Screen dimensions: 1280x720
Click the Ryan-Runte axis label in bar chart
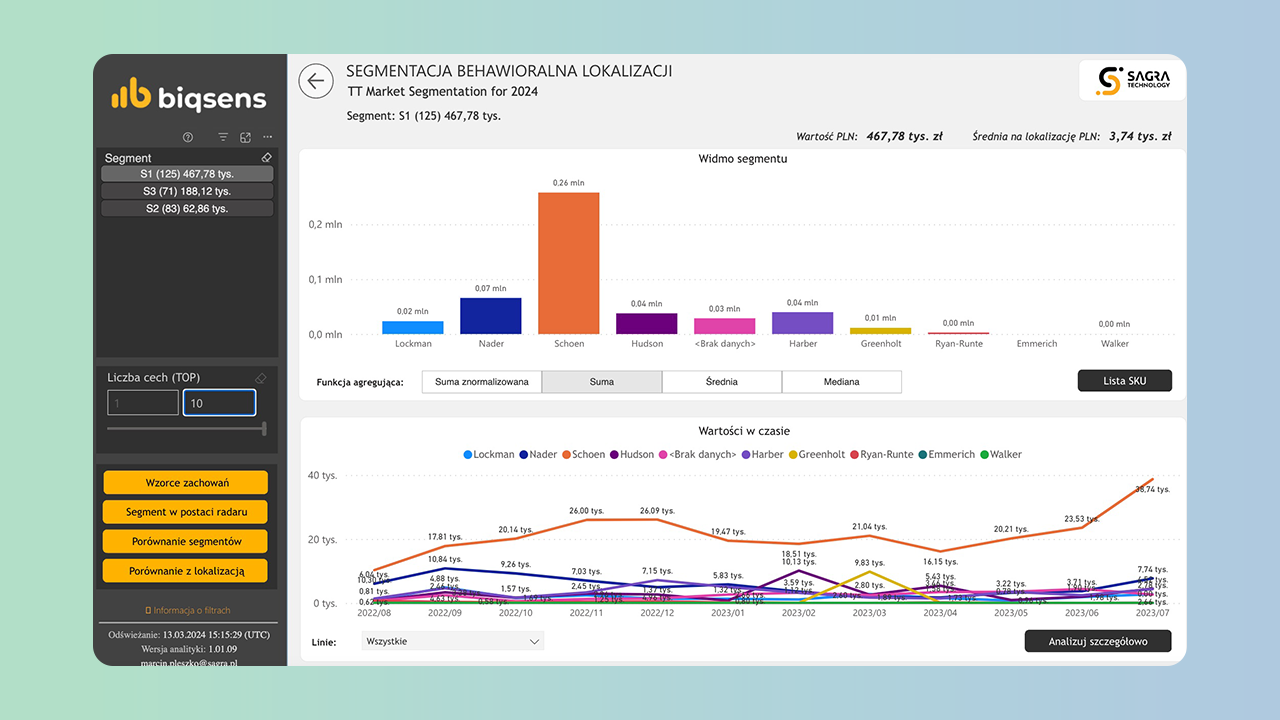point(959,343)
